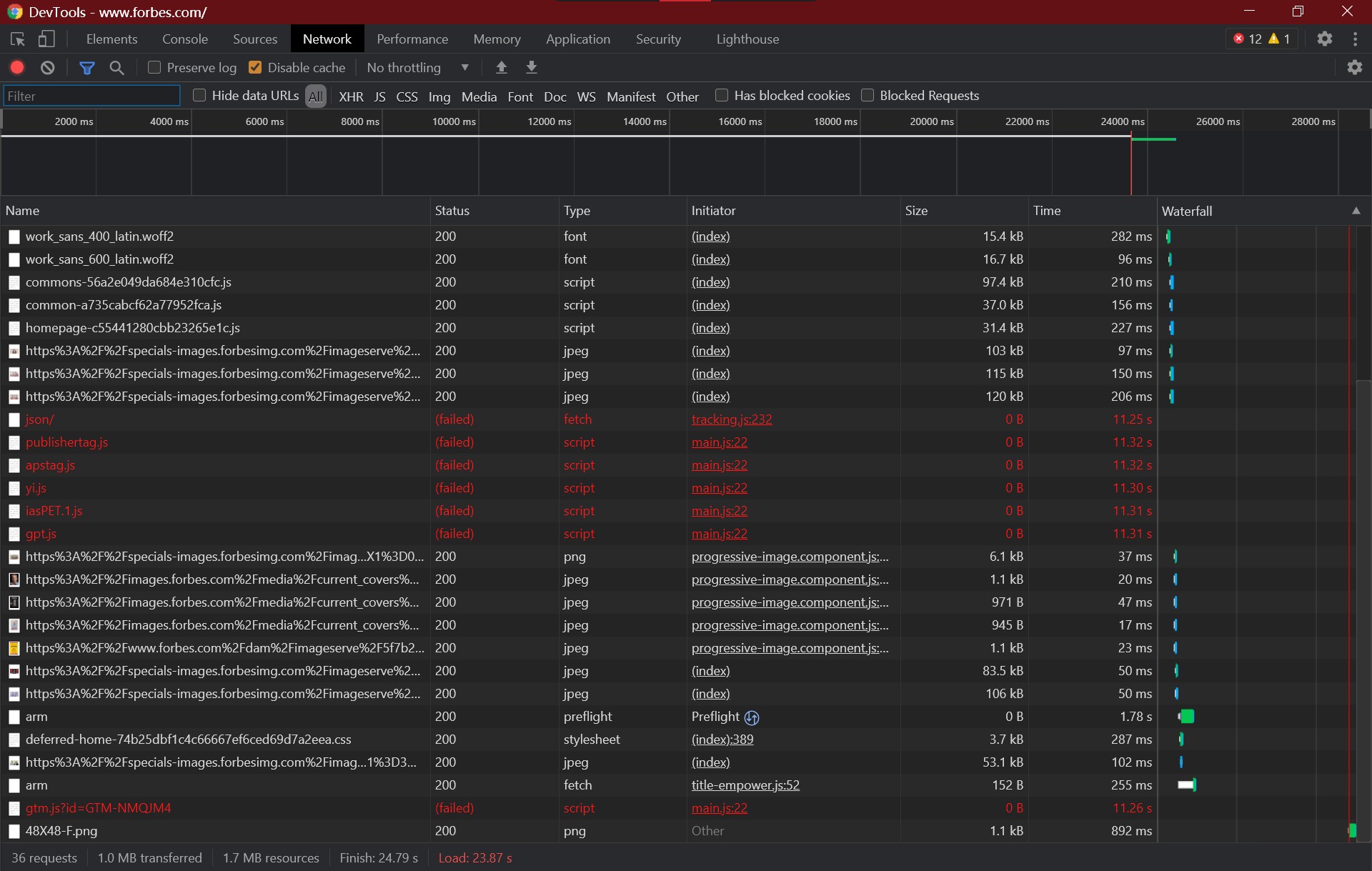Image resolution: width=1372 pixels, height=871 pixels.
Task: Filter requests by Manifest
Action: 631,96
